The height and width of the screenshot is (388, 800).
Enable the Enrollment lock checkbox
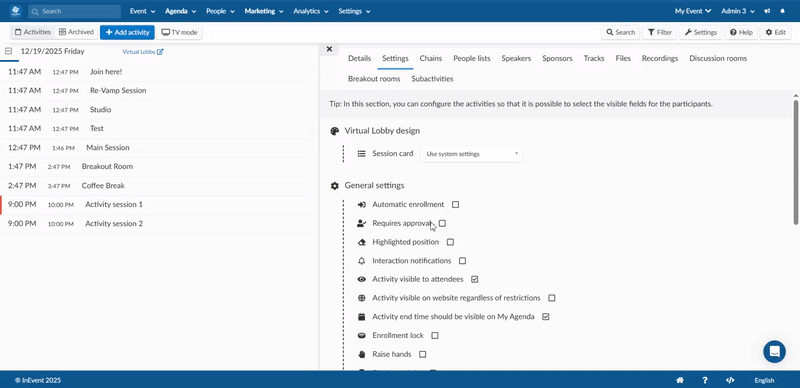point(435,335)
